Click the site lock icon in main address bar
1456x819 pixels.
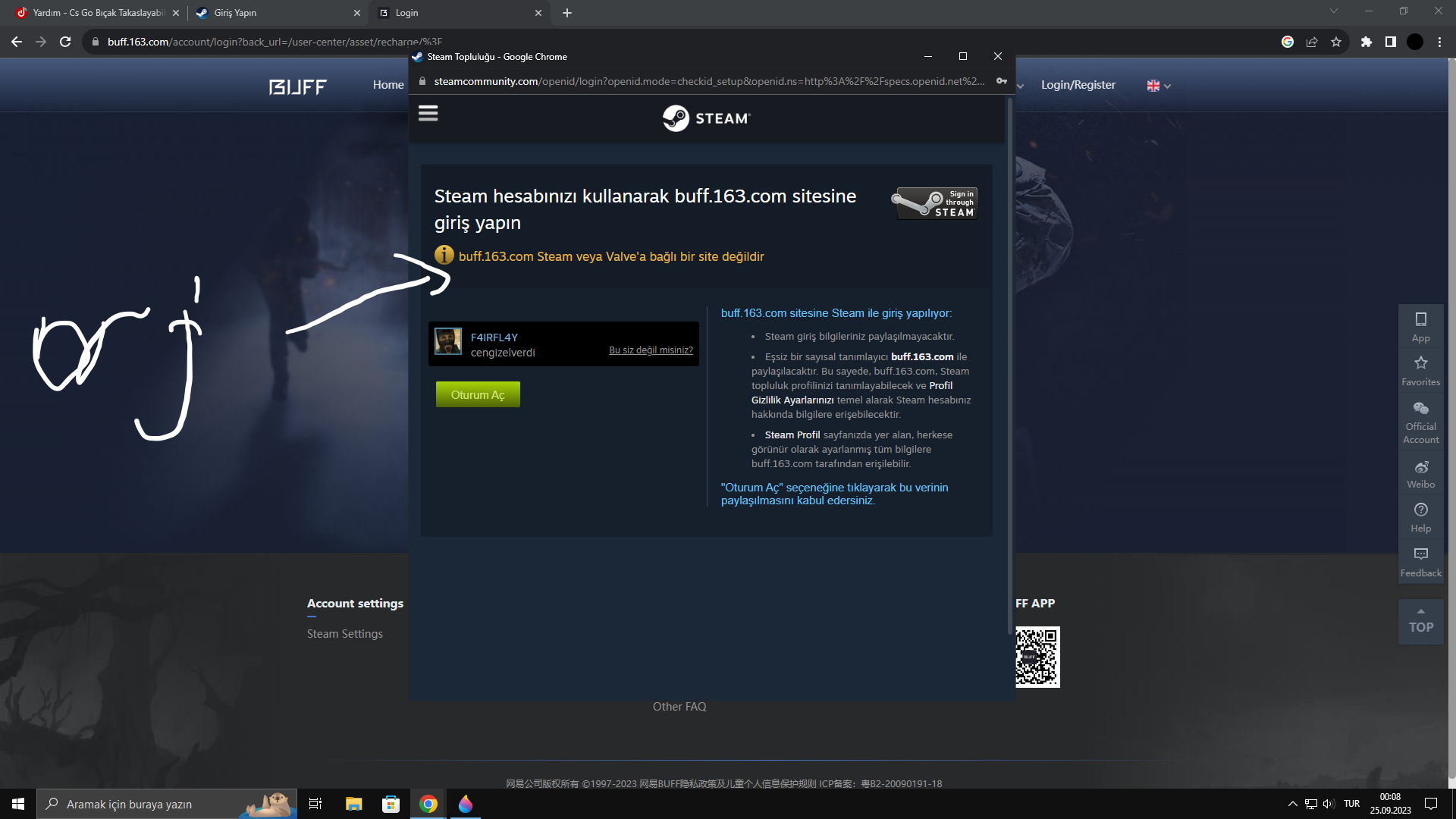click(96, 42)
